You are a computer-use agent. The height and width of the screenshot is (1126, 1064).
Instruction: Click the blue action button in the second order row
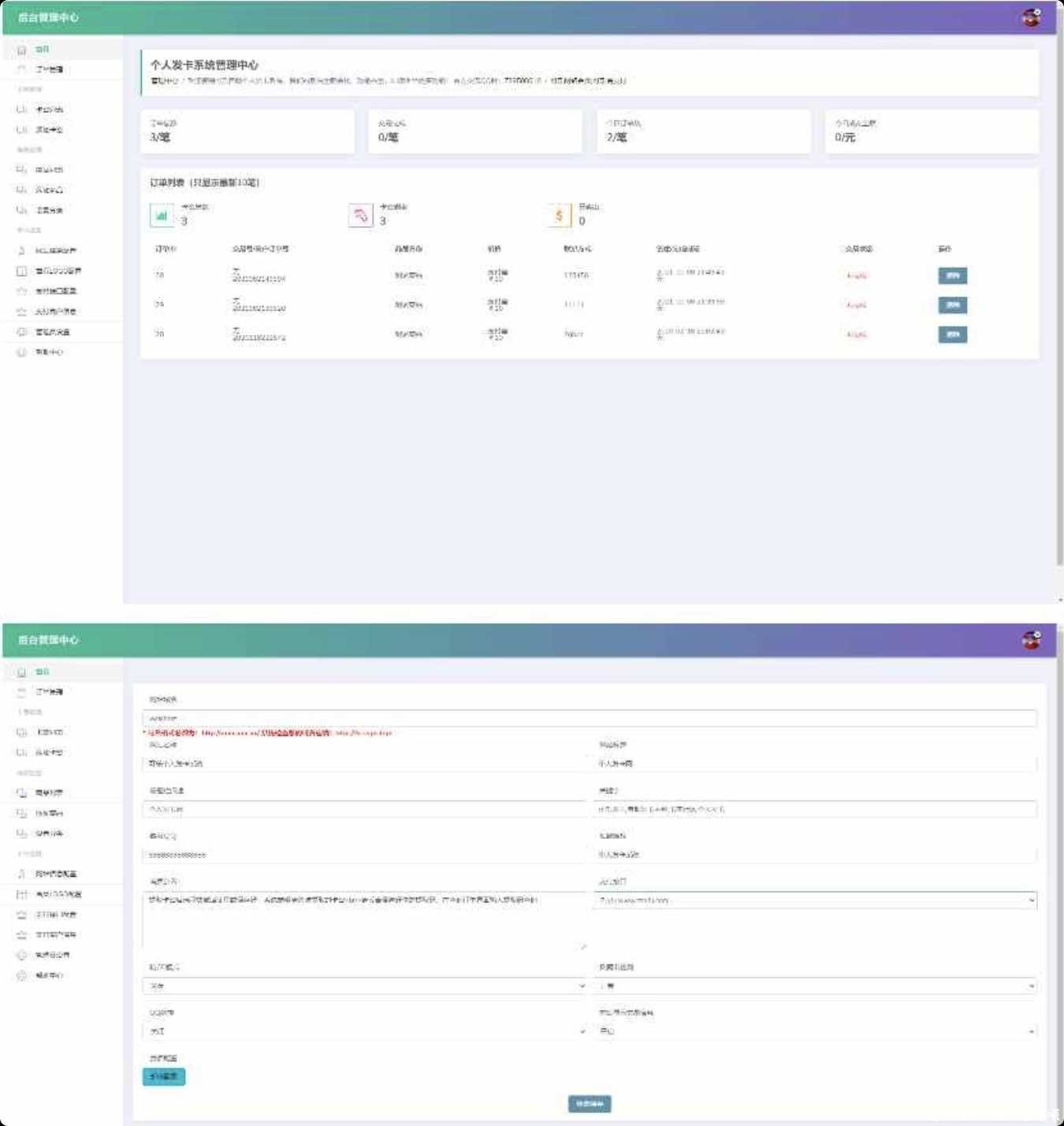click(x=952, y=305)
